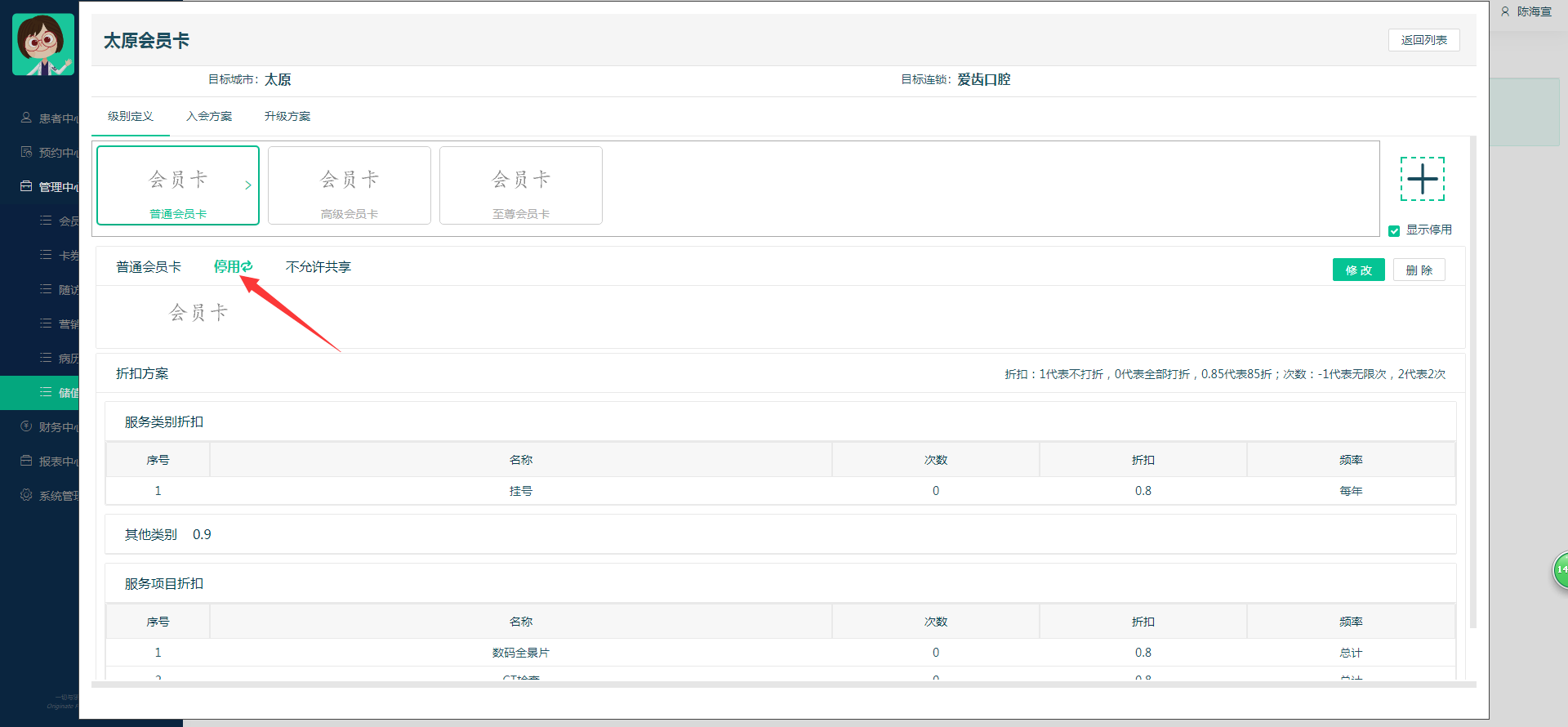Open 预约中心 via its calendar icon

tap(26, 152)
